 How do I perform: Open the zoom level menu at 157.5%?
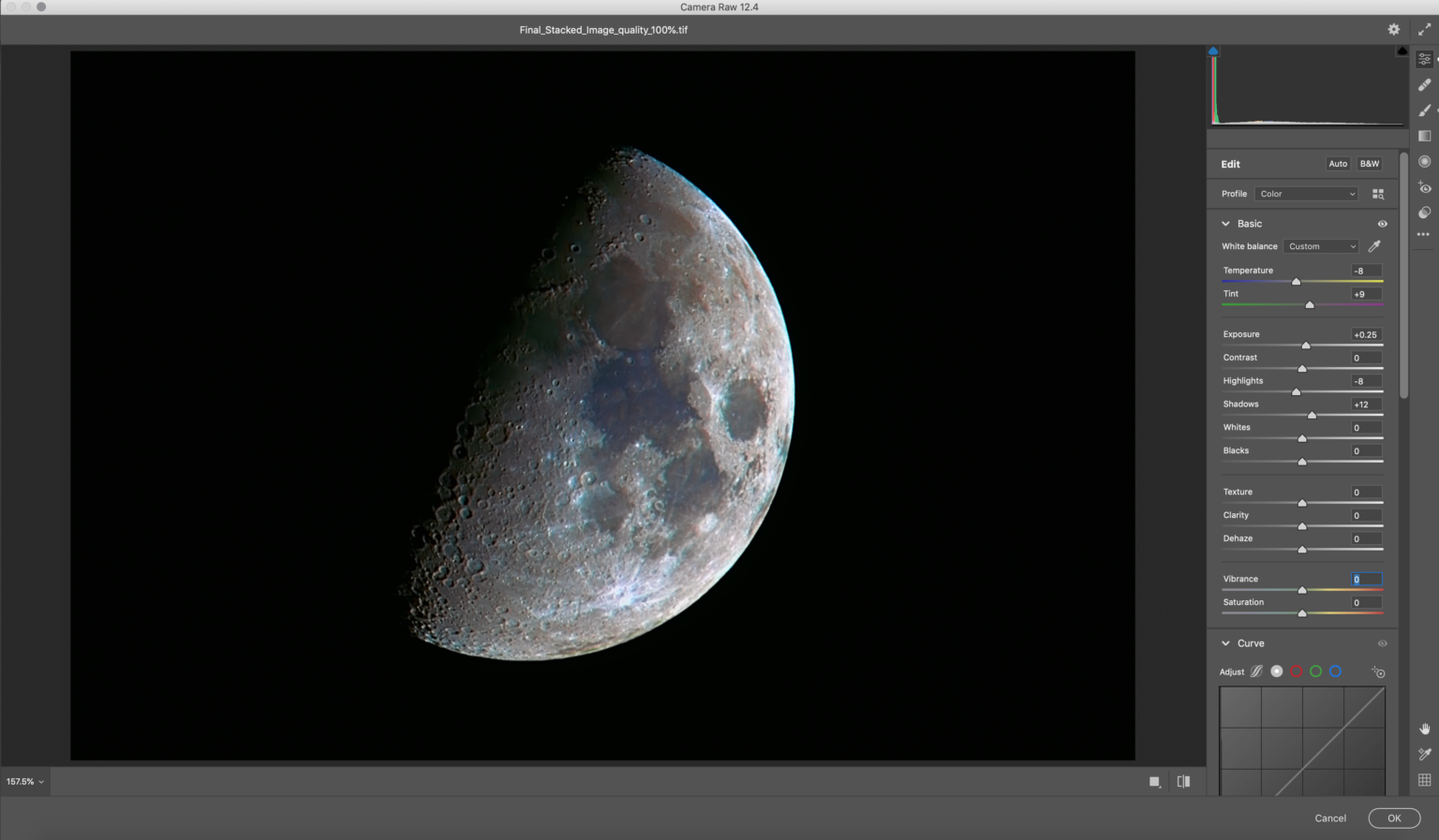25,781
